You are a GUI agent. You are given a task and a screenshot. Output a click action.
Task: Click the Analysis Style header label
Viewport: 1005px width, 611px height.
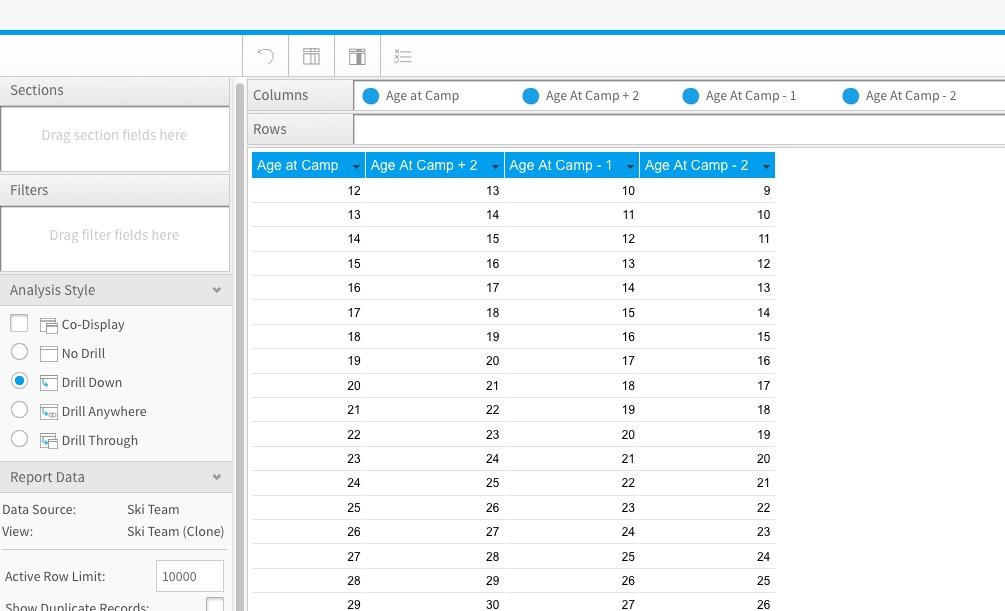tap(53, 290)
